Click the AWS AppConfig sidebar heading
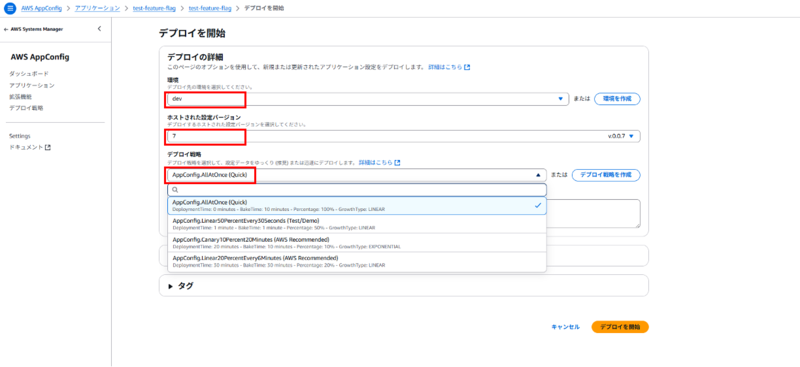 [40, 57]
